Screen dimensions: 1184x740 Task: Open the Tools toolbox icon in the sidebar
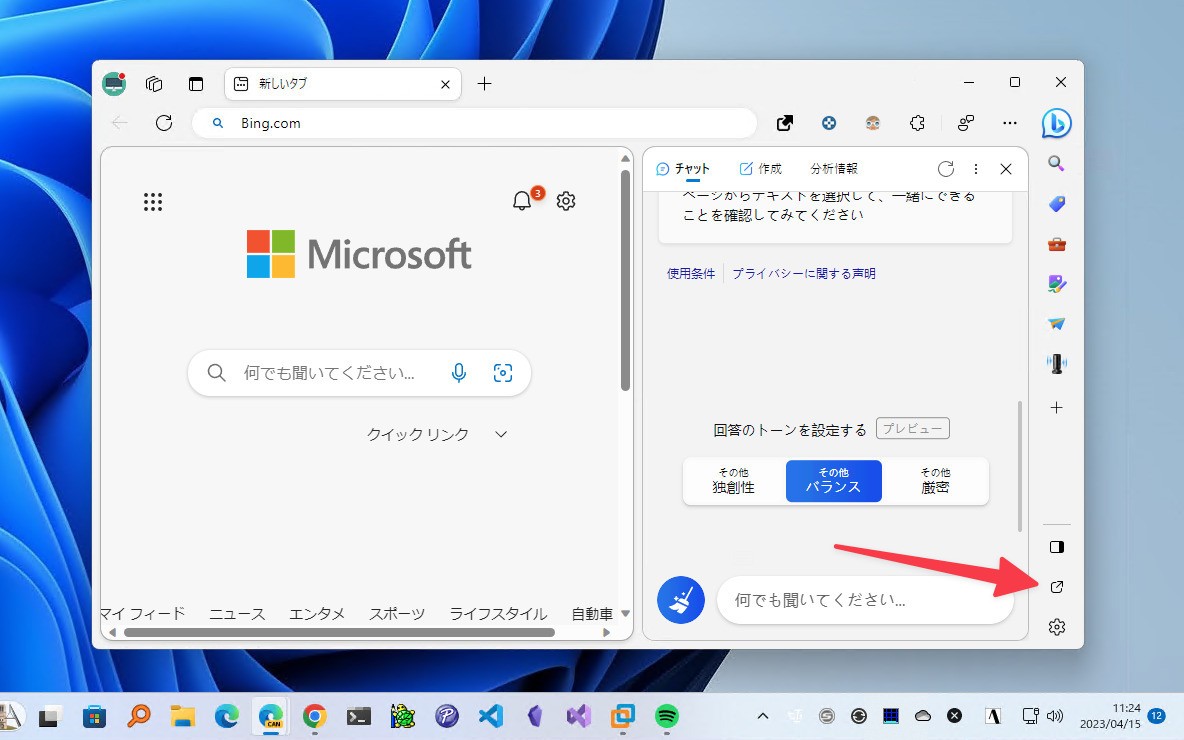pos(1056,243)
